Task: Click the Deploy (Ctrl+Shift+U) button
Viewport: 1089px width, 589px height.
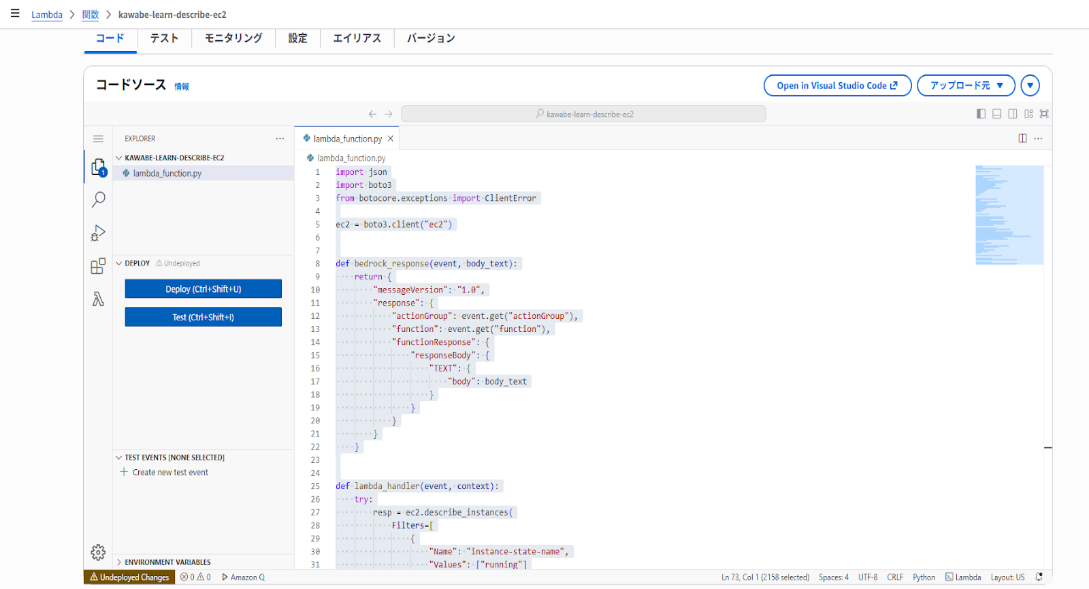Action: tap(203, 289)
